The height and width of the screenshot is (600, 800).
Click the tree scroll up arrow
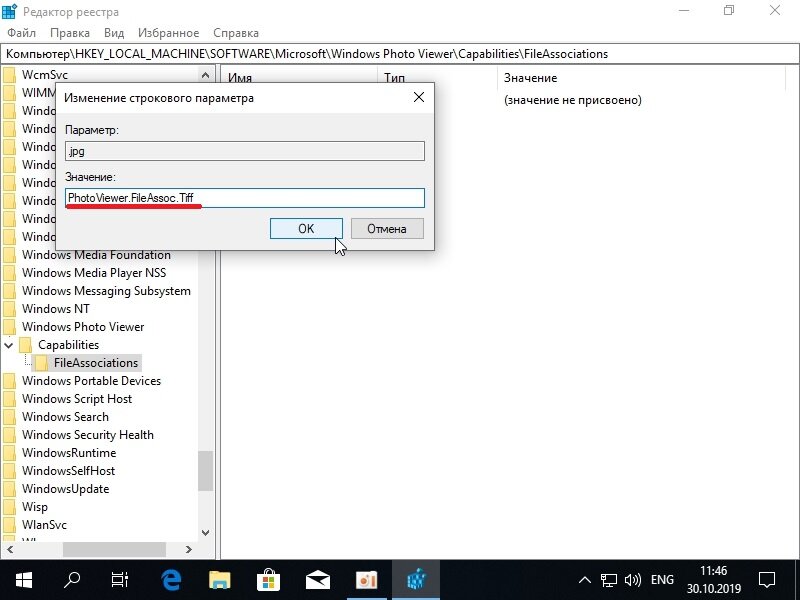(x=205, y=75)
